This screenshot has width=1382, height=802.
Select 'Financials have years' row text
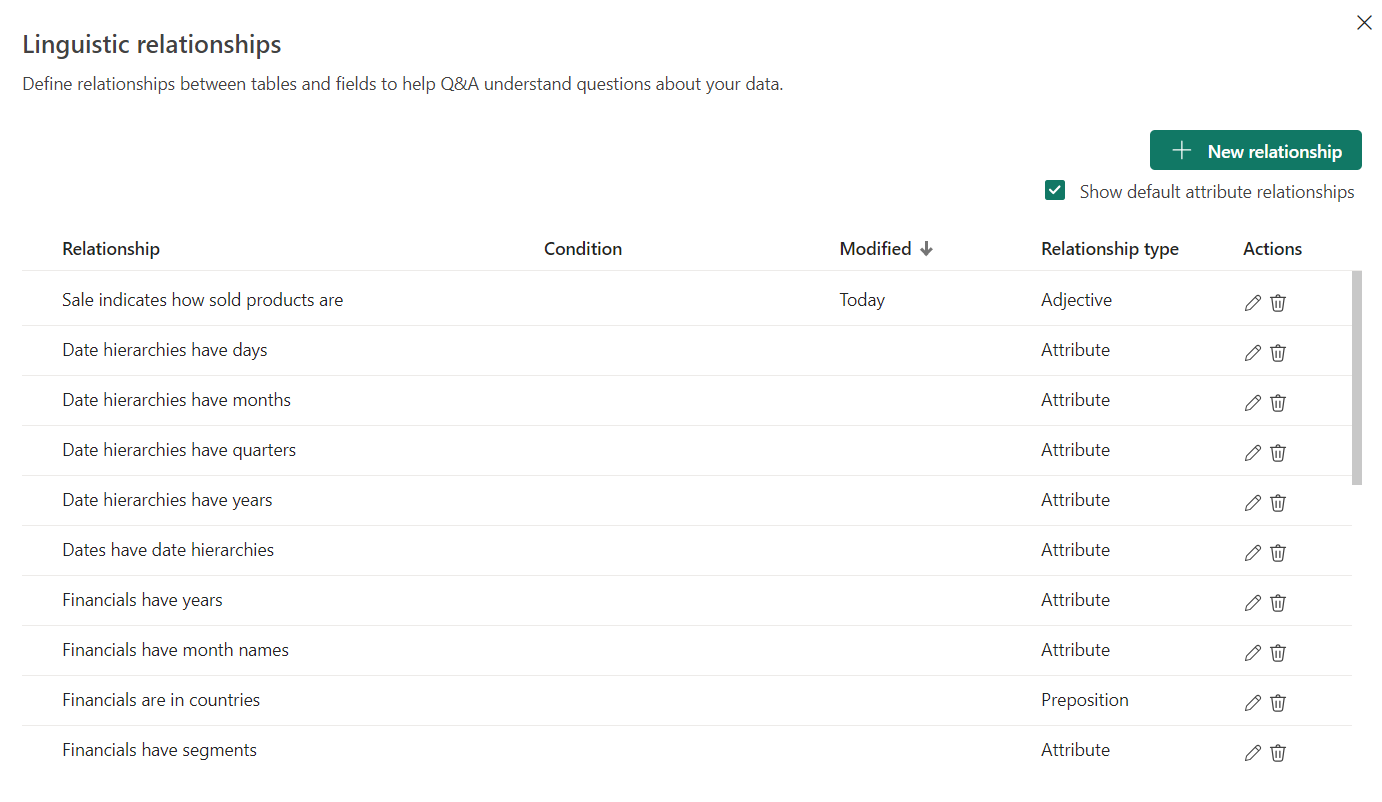[x=142, y=600]
